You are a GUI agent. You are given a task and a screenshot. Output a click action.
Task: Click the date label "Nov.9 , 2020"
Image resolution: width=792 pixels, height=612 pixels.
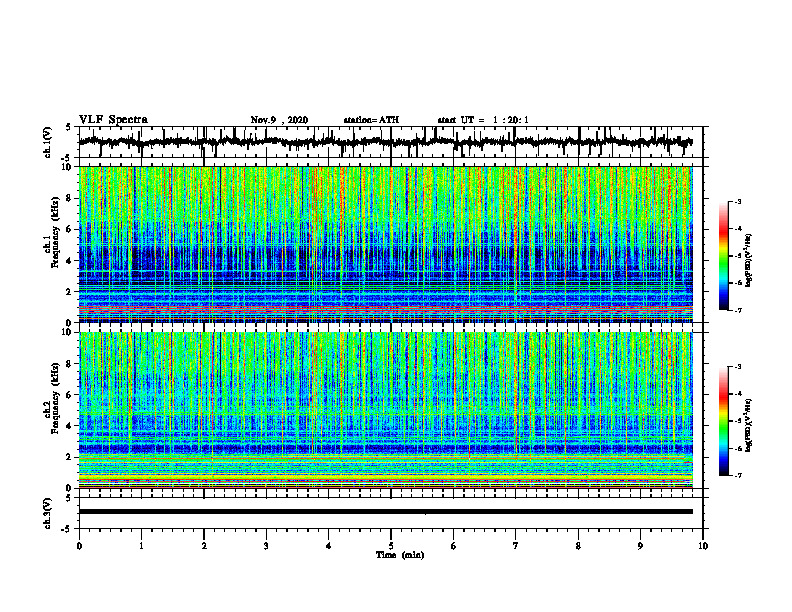(x=279, y=120)
